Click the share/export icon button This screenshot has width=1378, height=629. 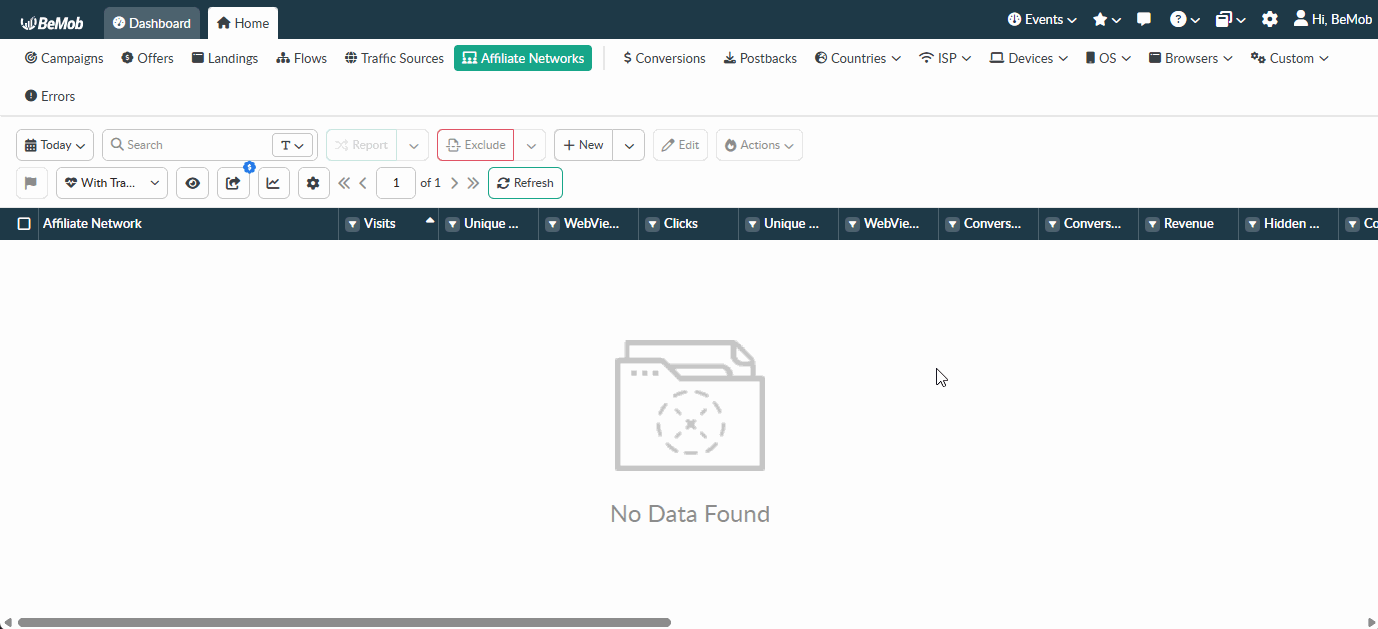click(233, 183)
